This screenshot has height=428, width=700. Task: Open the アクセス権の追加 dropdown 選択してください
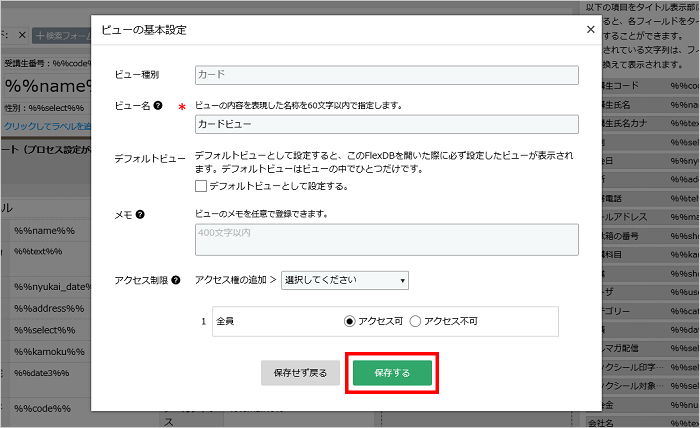(345, 280)
